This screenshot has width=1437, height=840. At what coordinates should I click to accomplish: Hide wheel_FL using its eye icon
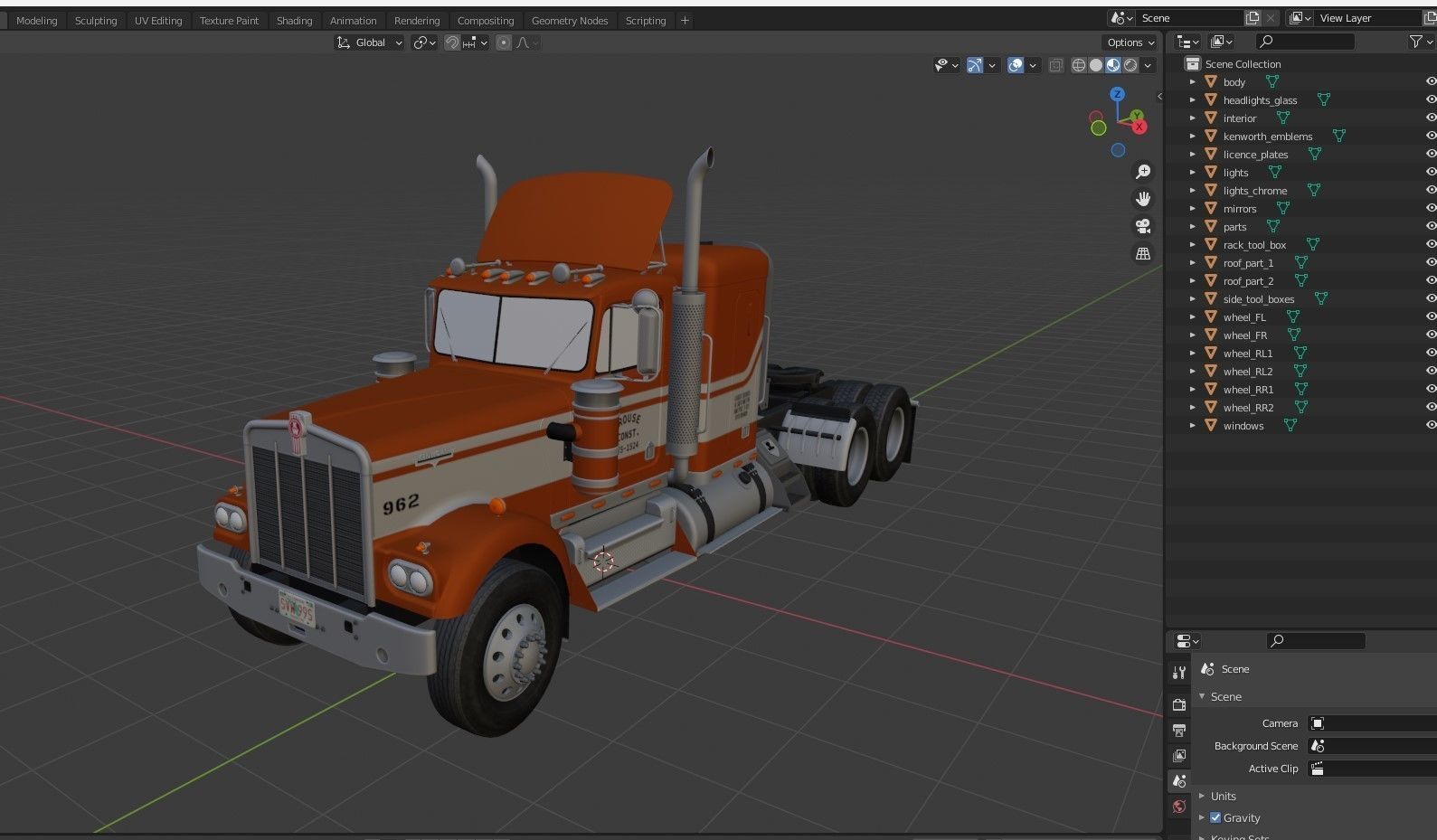(1431, 316)
